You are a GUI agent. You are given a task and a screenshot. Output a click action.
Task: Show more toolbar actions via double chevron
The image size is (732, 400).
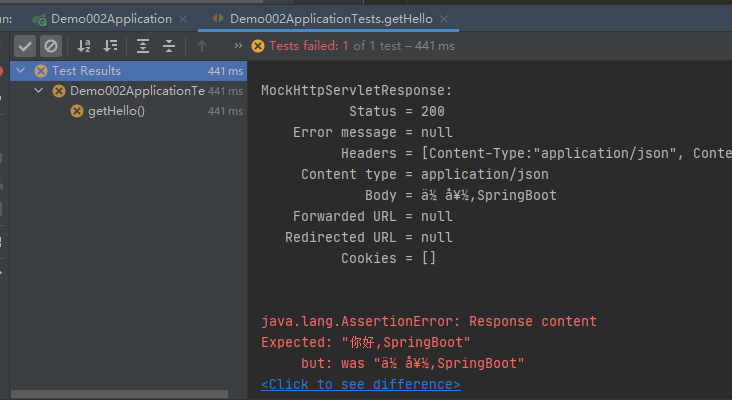coord(238,46)
